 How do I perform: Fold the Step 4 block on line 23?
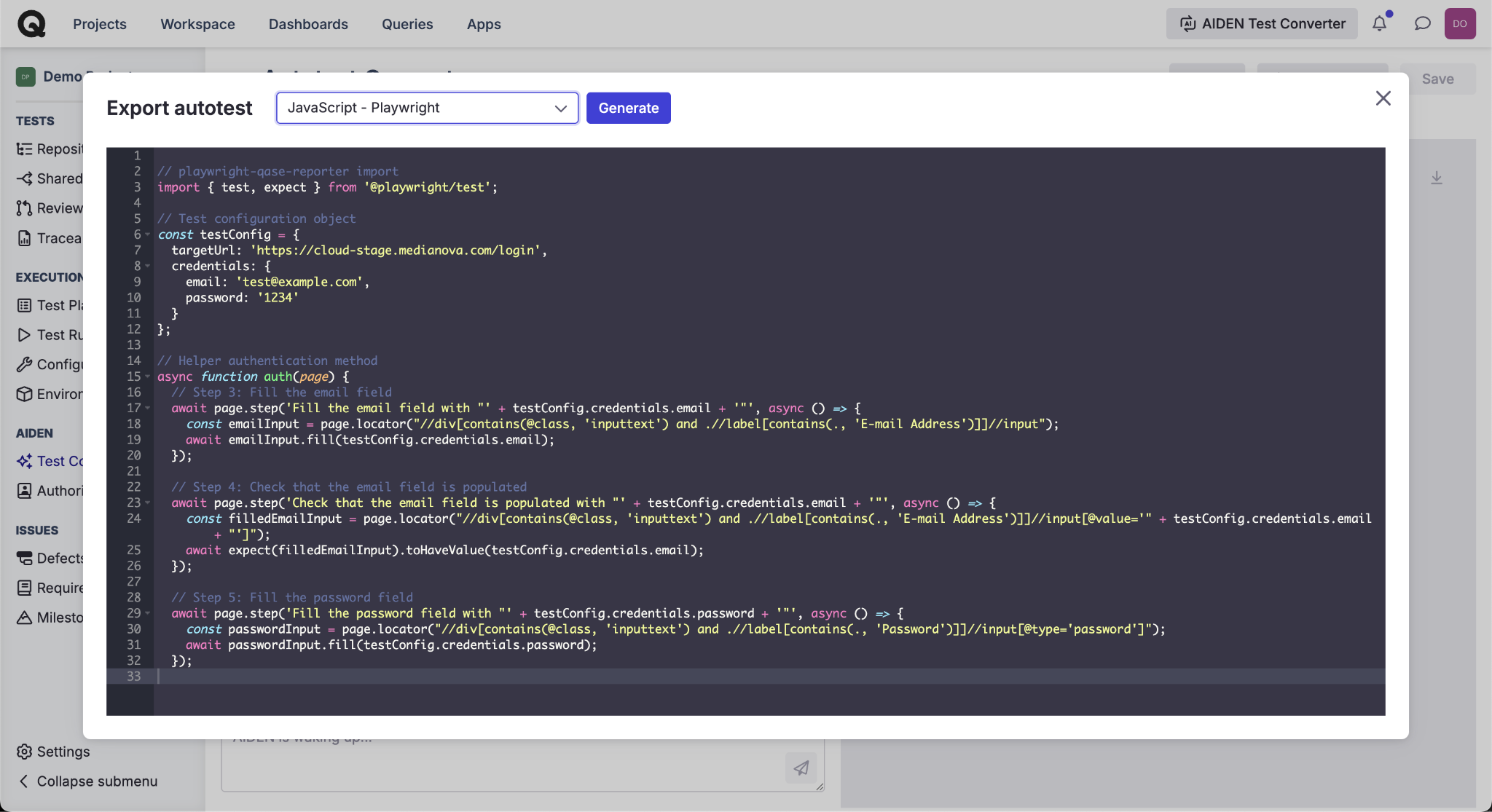click(x=148, y=502)
